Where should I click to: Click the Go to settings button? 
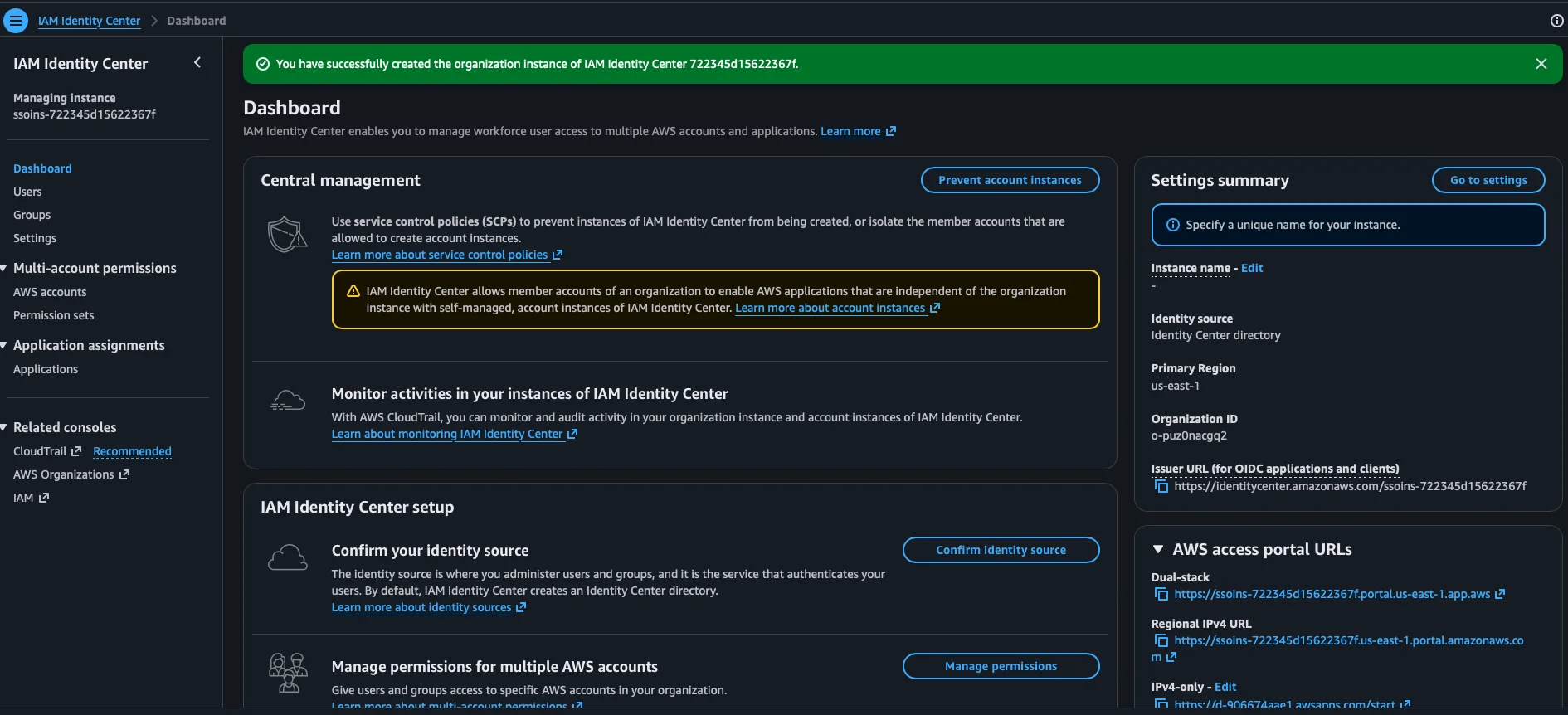(1488, 180)
